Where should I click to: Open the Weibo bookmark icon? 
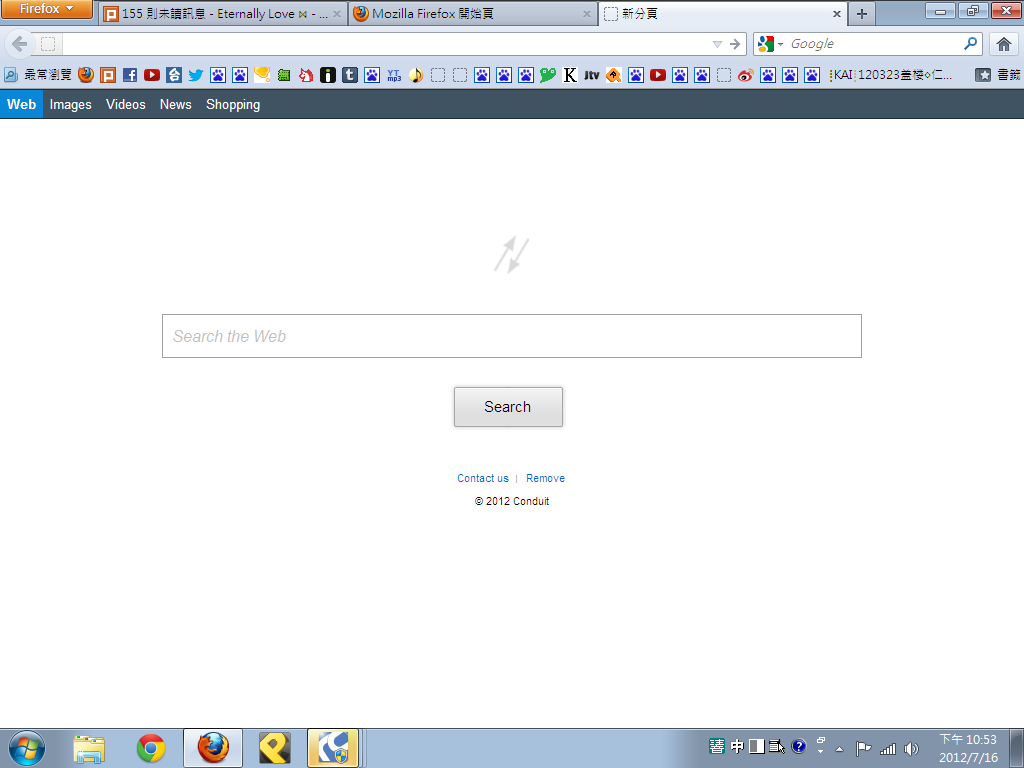745,75
